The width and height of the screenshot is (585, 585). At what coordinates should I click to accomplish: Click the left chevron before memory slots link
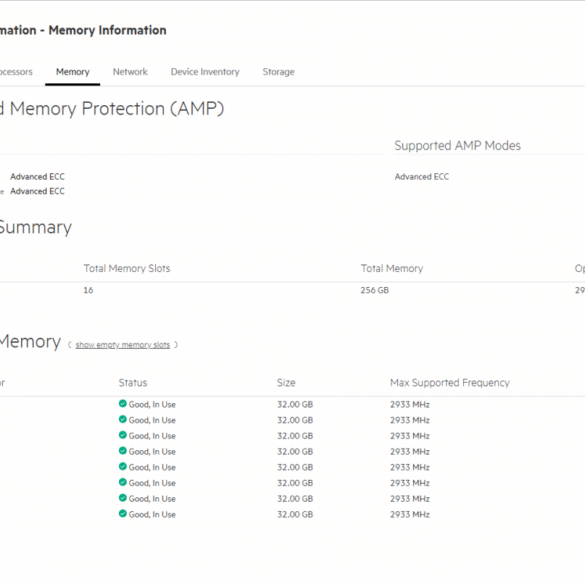tap(69, 345)
